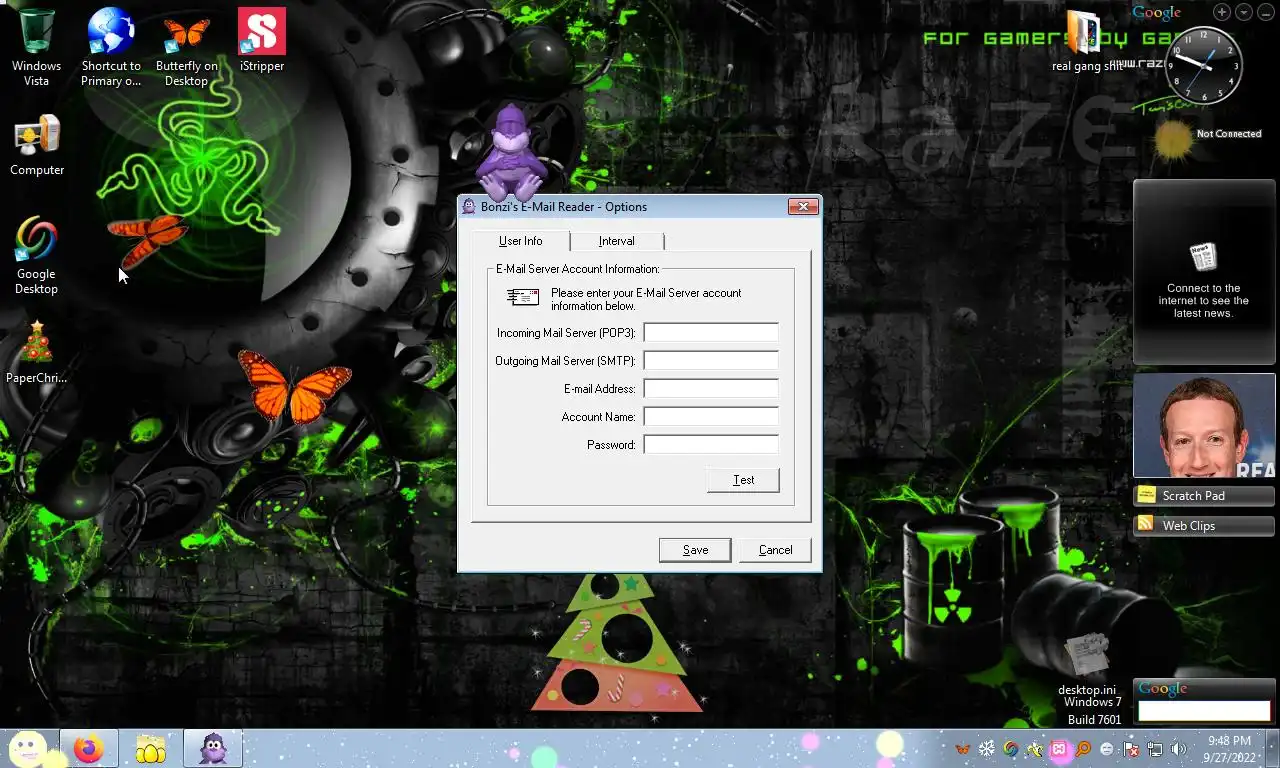Click the volume speaker tray icon

pos(1179,749)
